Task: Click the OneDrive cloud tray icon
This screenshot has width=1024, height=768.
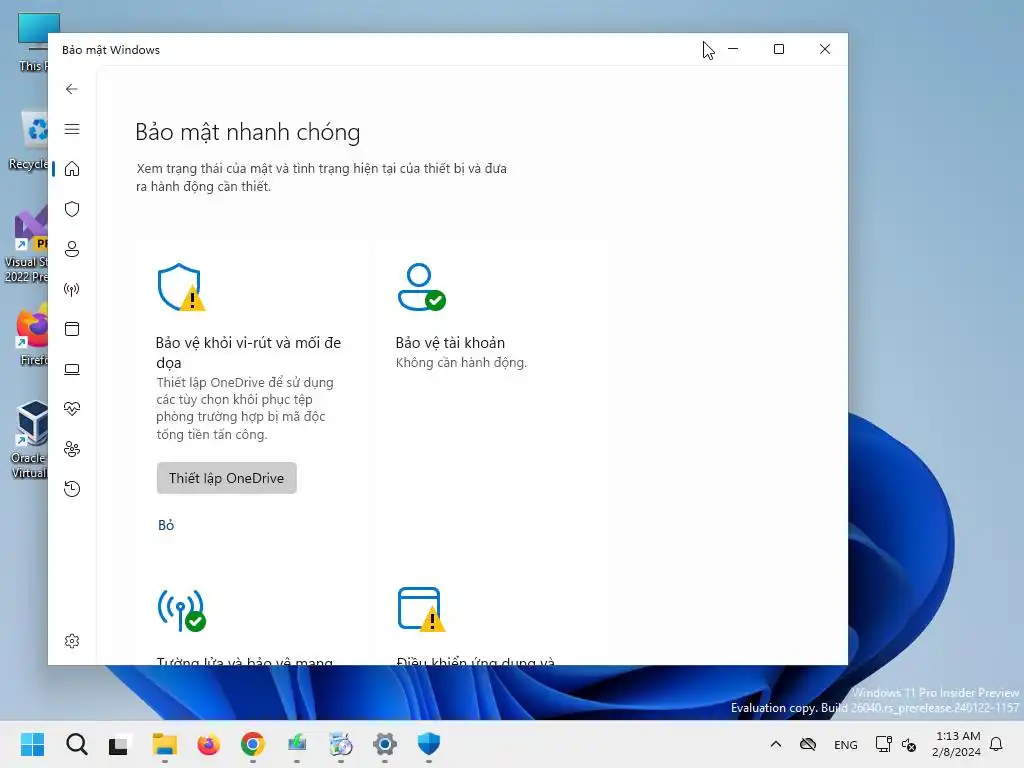Action: tap(808, 744)
